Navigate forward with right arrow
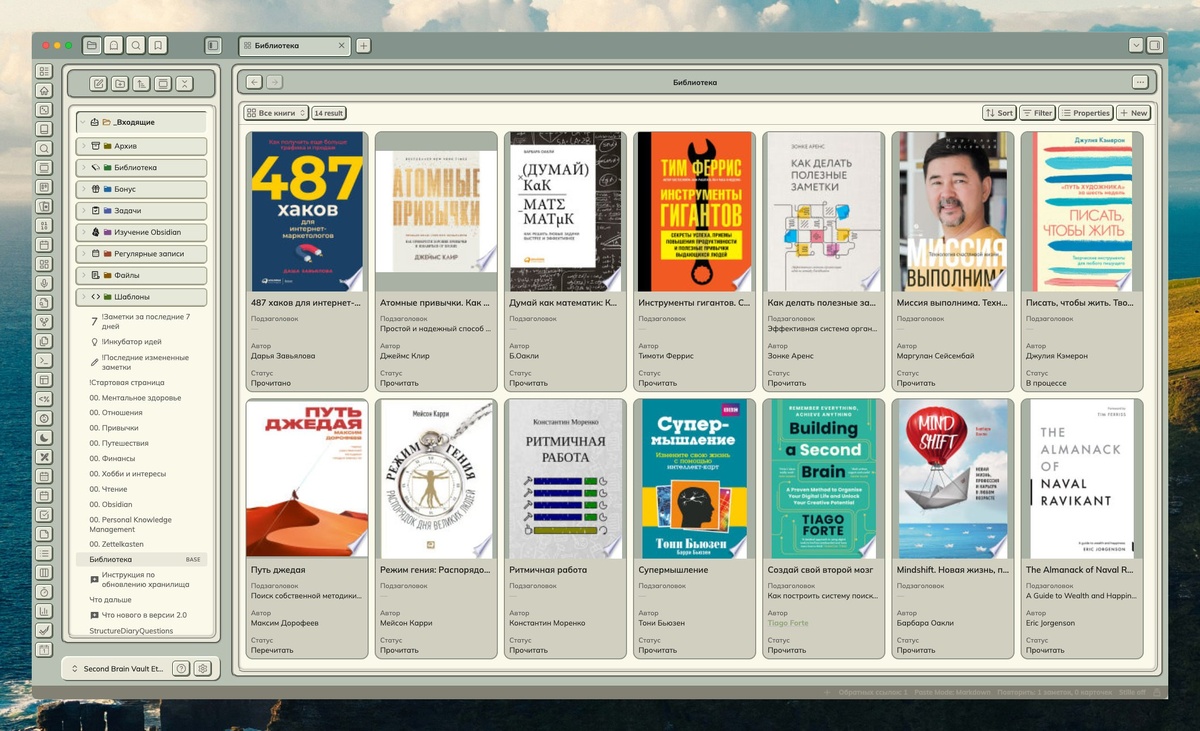 pos(274,82)
